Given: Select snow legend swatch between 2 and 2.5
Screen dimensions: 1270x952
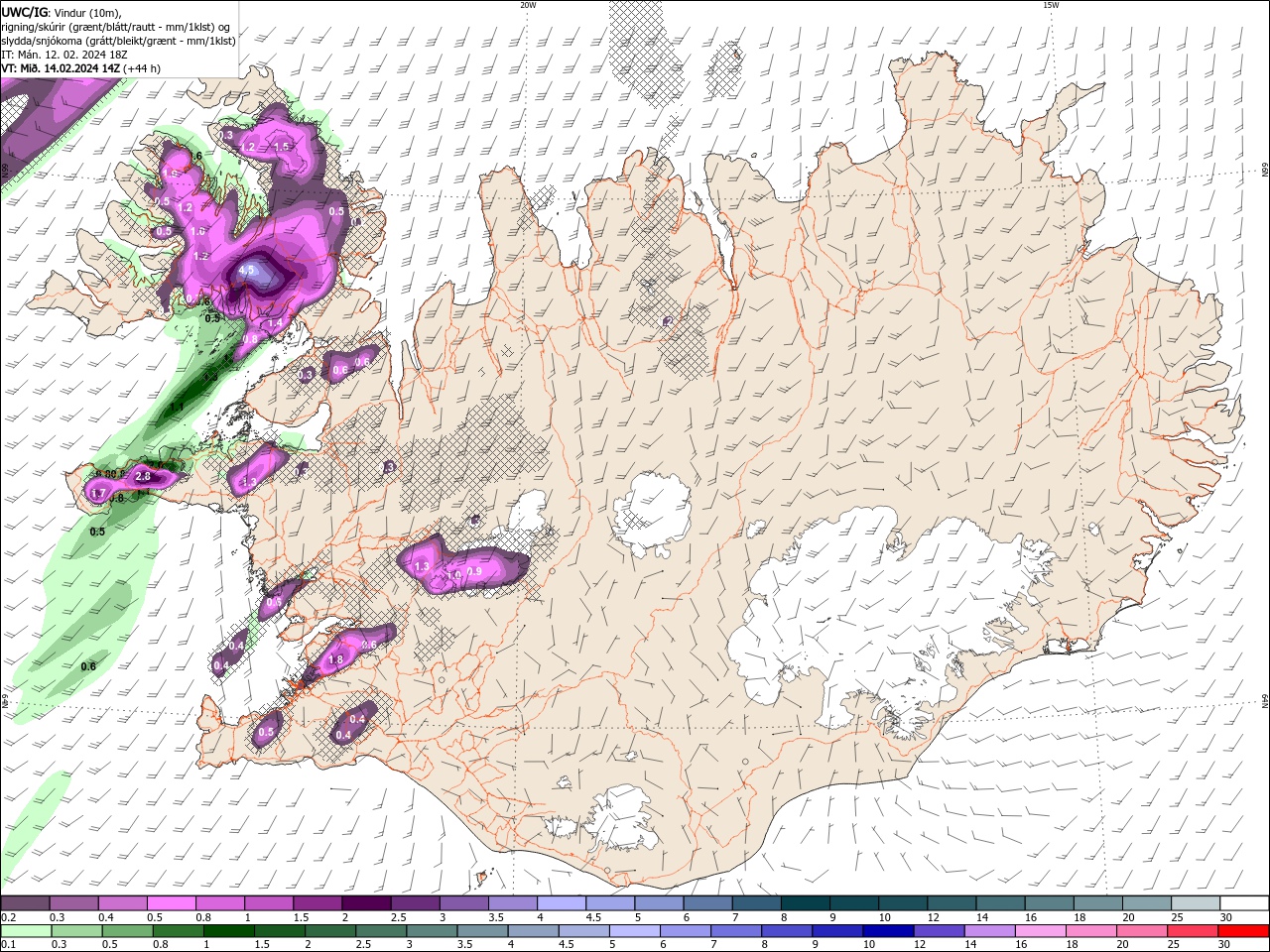Looking at the screenshot, I should pos(365,903).
